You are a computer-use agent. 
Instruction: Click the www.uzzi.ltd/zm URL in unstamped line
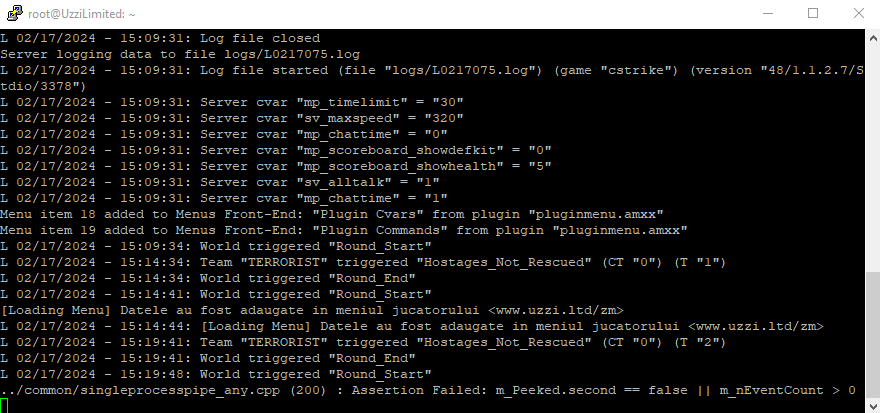556,310
